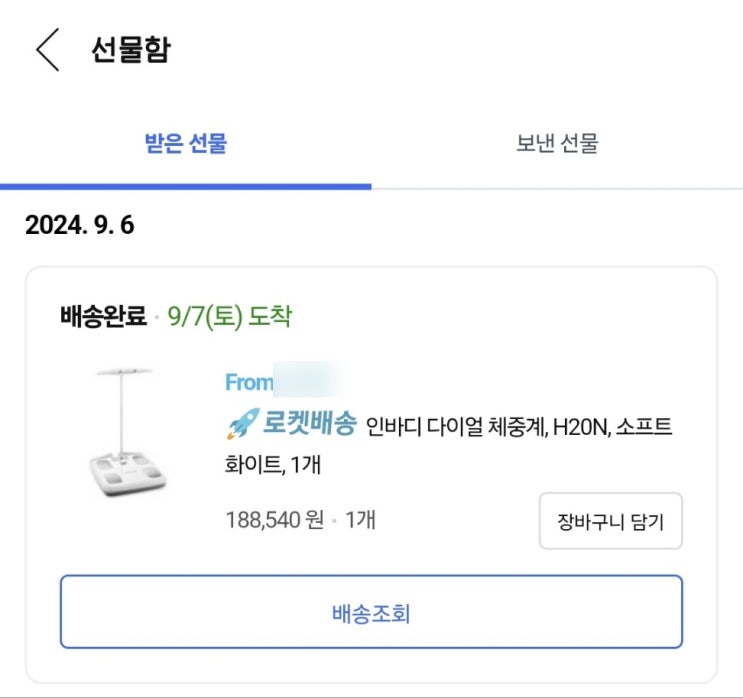Open the 인바디 scale product thumbnail
The width and height of the screenshot is (743, 698).
tap(126, 434)
